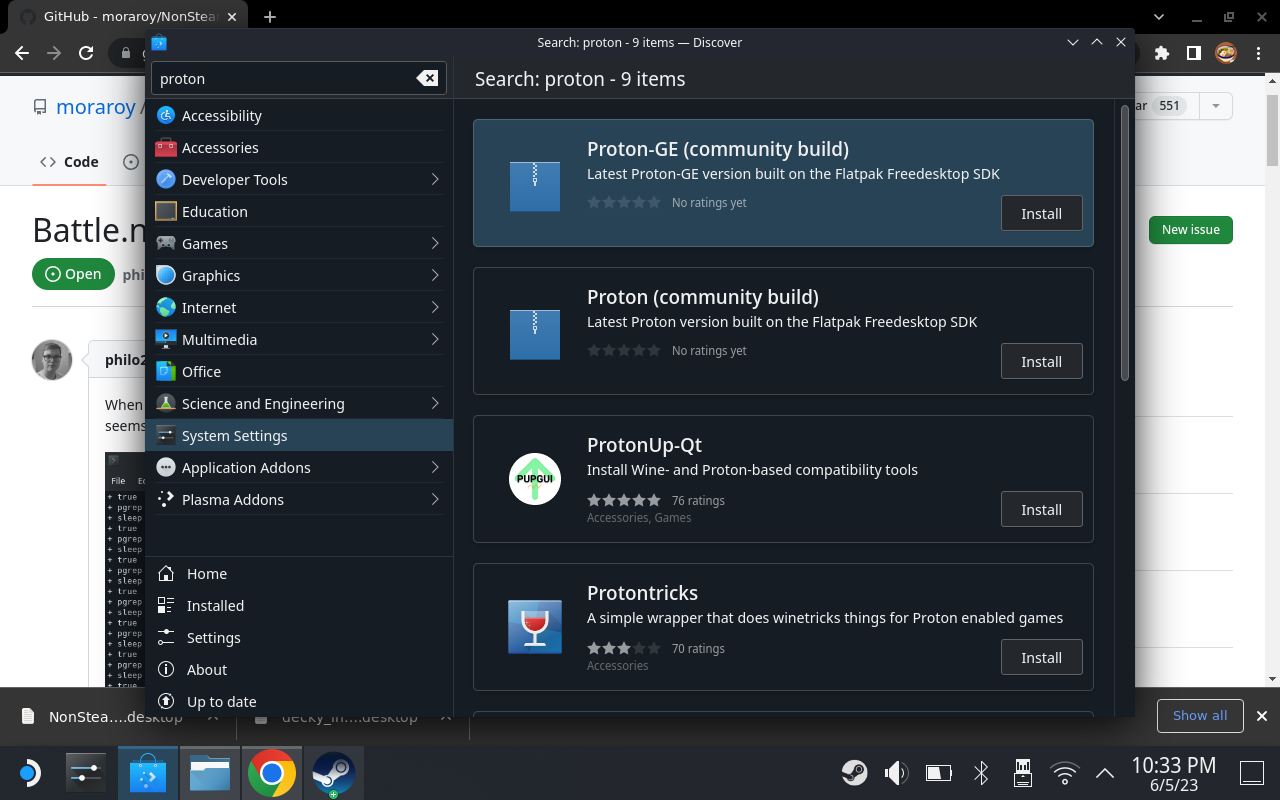Select the Multimedia category icon

coord(163,339)
